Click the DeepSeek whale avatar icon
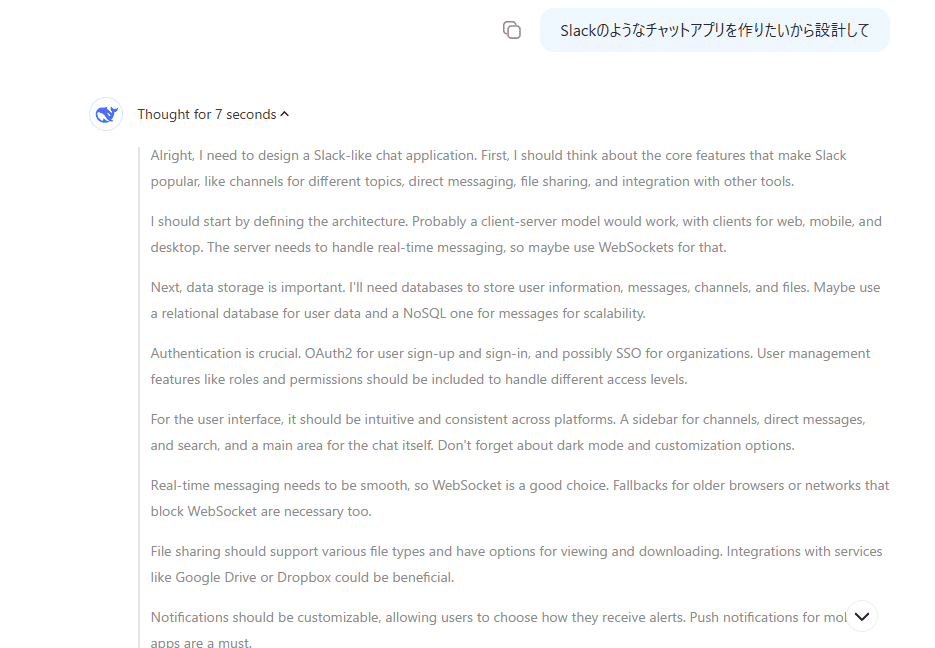Viewport: 935px width, 648px height. (106, 115)
